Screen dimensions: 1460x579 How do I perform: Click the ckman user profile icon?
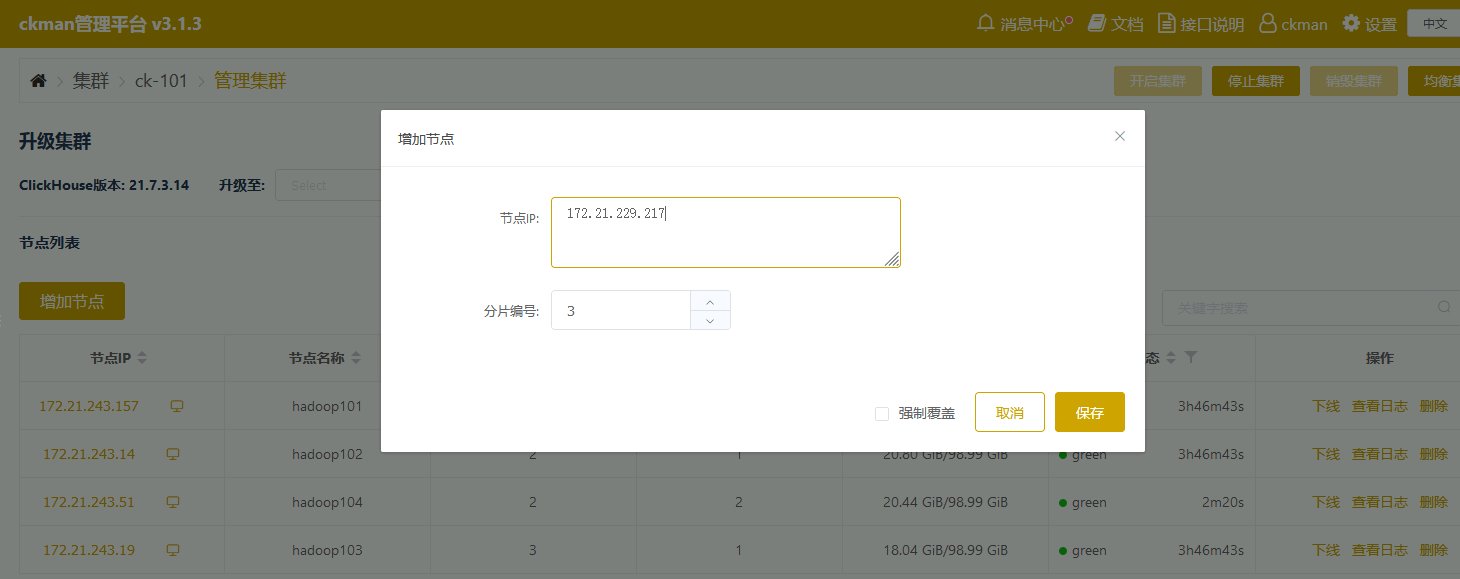[1268, 23]
